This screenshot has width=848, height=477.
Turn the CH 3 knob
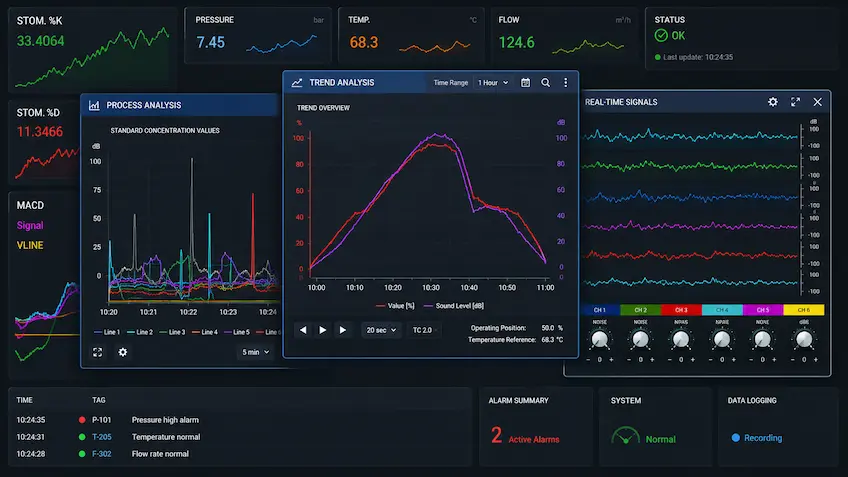[x=681, y=339]
